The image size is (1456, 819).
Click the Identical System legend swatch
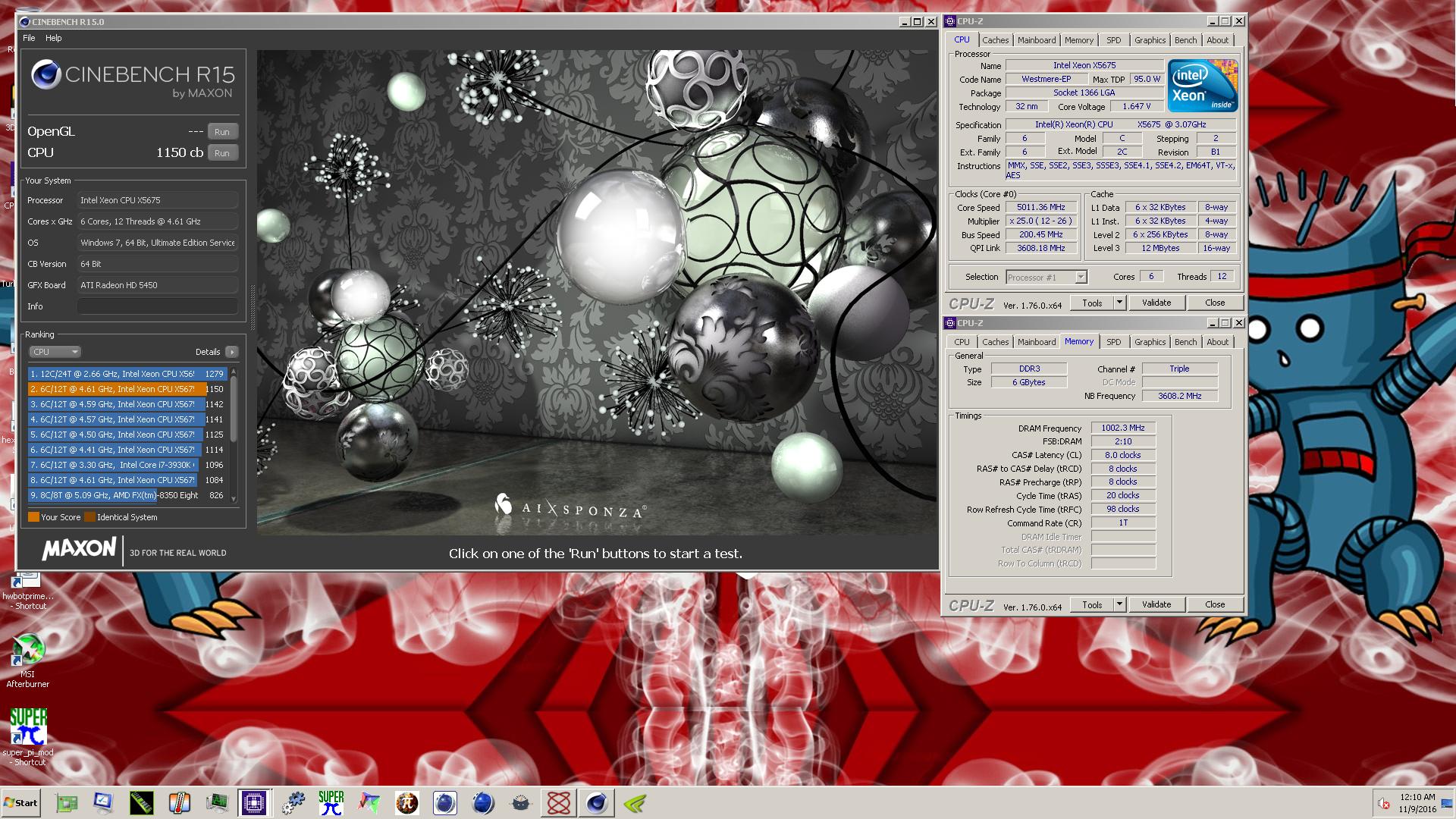coord(89,517)
